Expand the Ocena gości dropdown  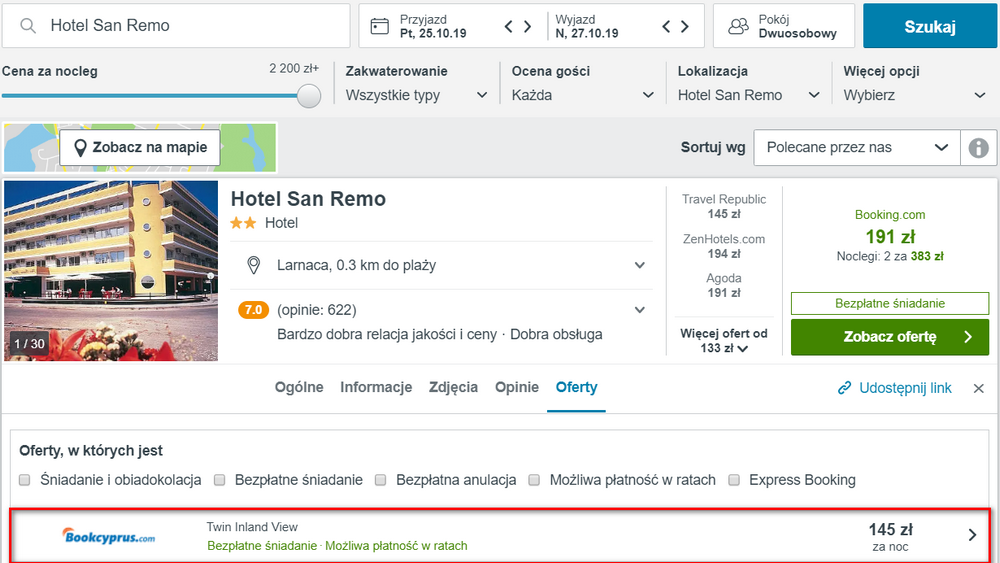point(583,95)
